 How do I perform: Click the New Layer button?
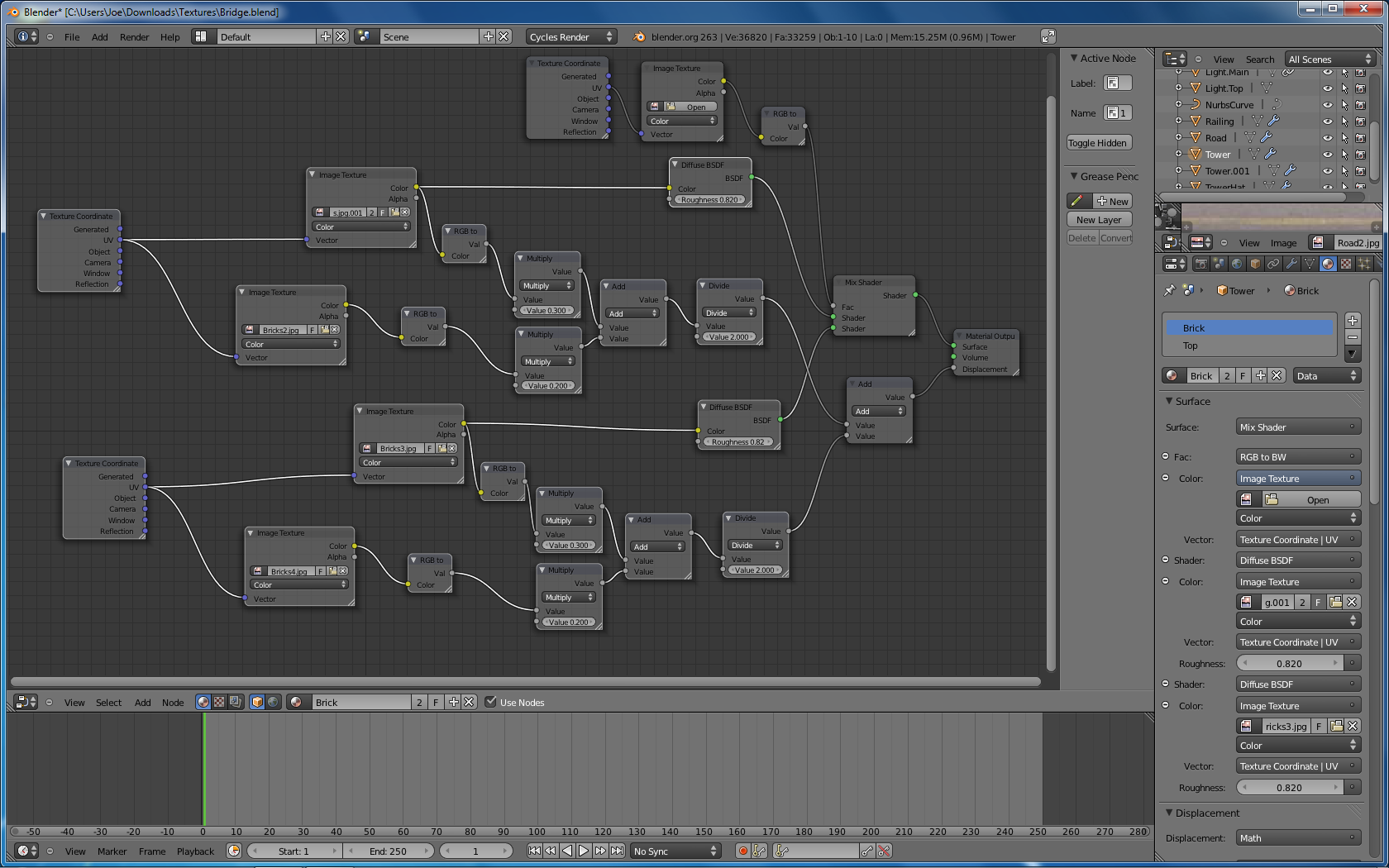tap(1099, 220)
